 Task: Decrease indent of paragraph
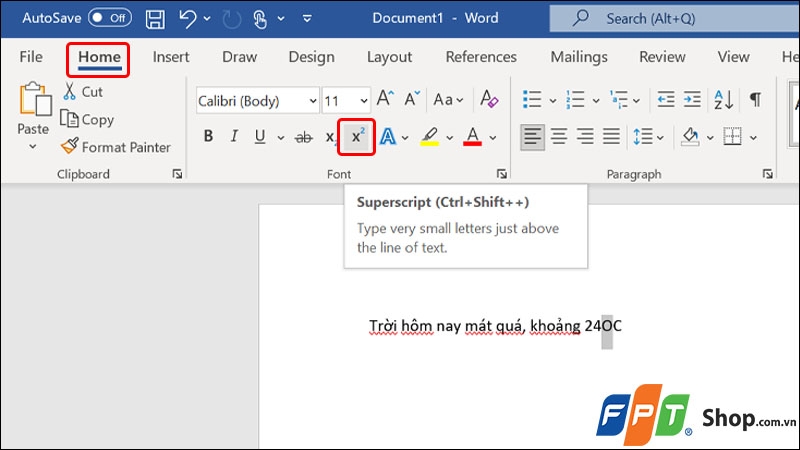666,99
